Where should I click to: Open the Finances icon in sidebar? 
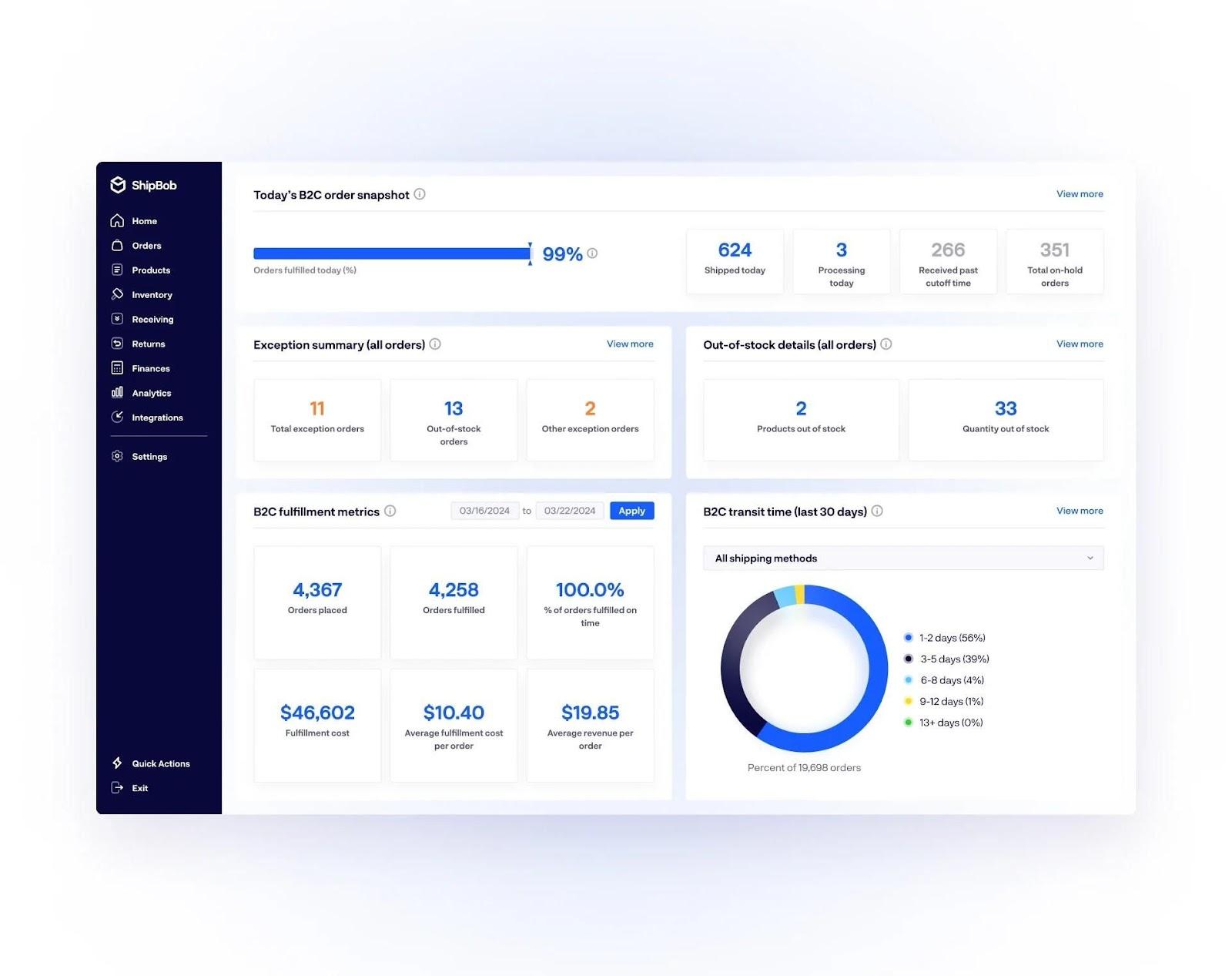coord(117,368)
